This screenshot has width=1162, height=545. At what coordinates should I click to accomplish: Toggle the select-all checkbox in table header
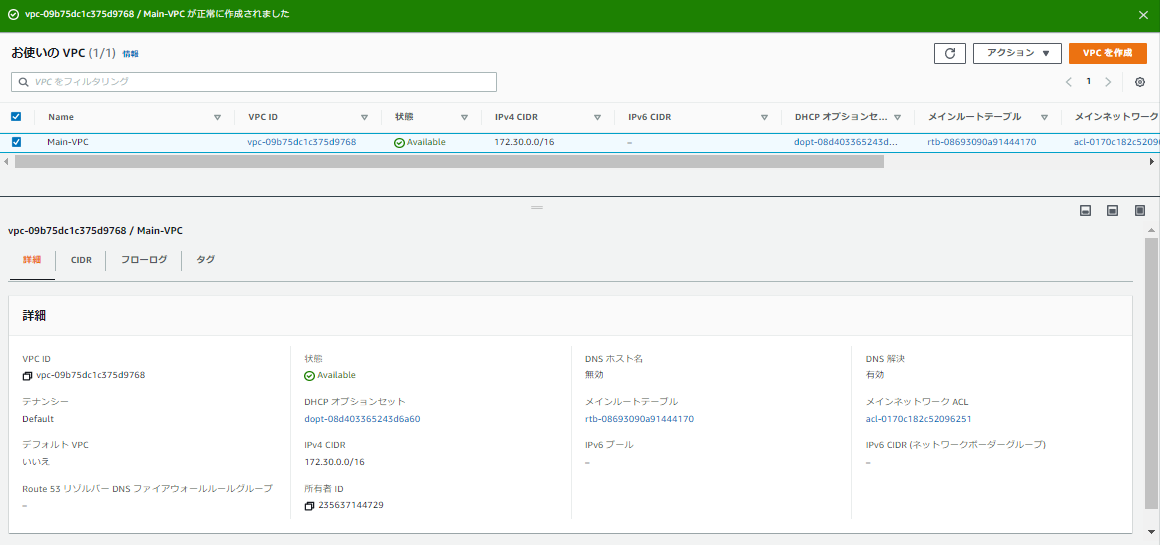16,117
